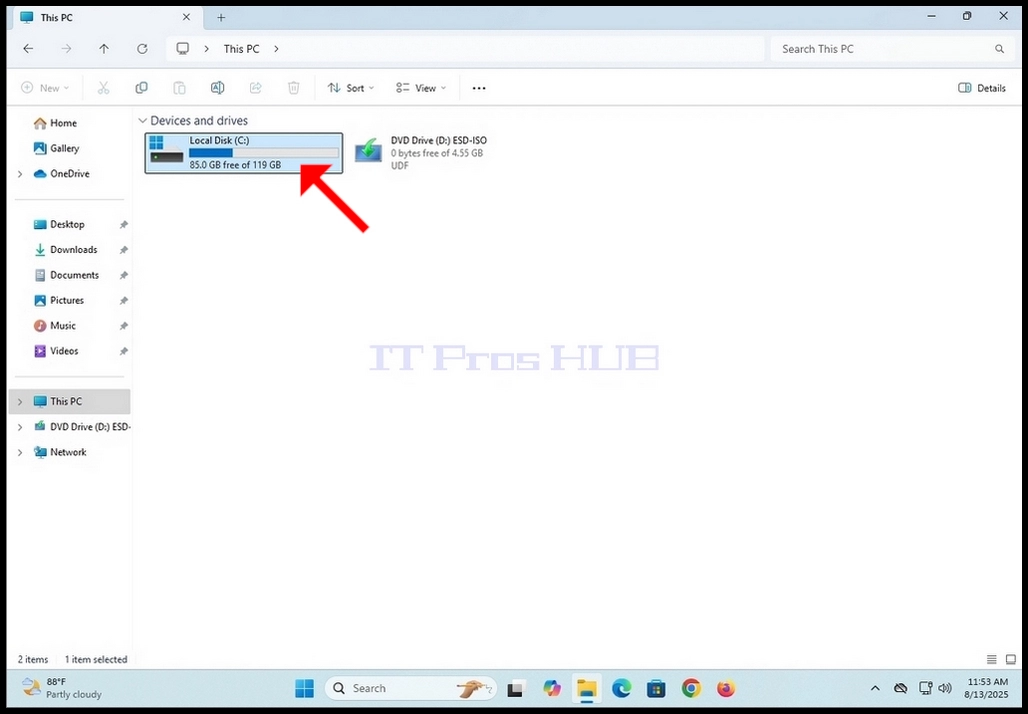
Task: Click File Explorer on the taskbar
Action: 586,688
